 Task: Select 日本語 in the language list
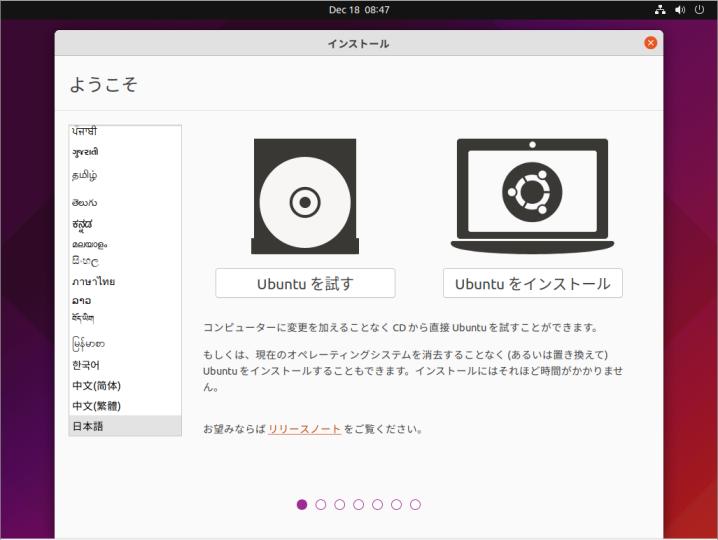[x=125, y=426]
